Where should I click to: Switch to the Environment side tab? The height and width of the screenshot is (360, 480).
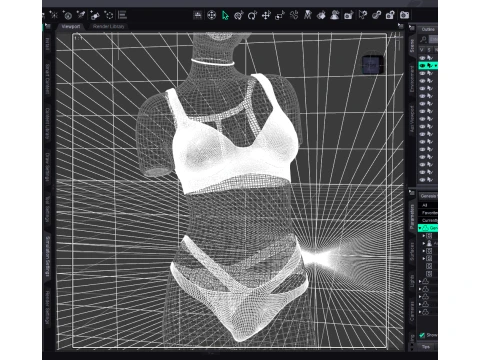click(x=412, y=79)
